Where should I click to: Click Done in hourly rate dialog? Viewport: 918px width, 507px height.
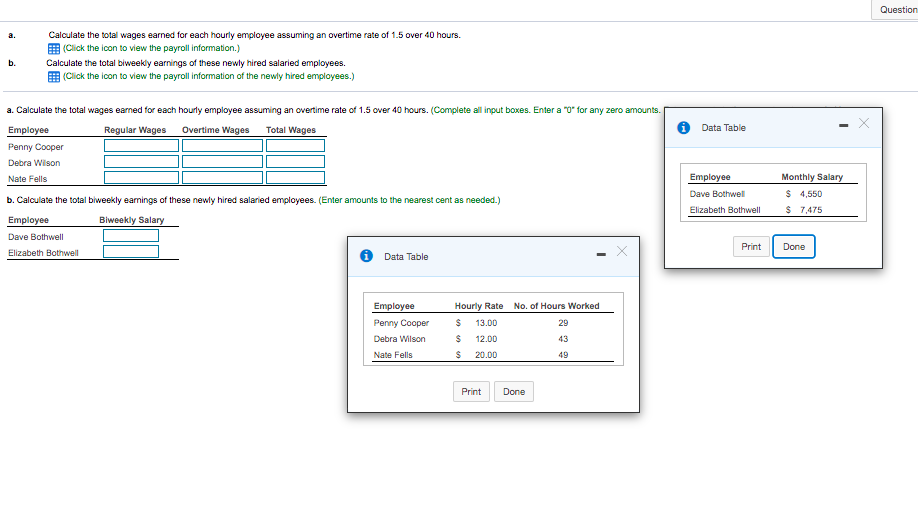(x=514, y=392)
